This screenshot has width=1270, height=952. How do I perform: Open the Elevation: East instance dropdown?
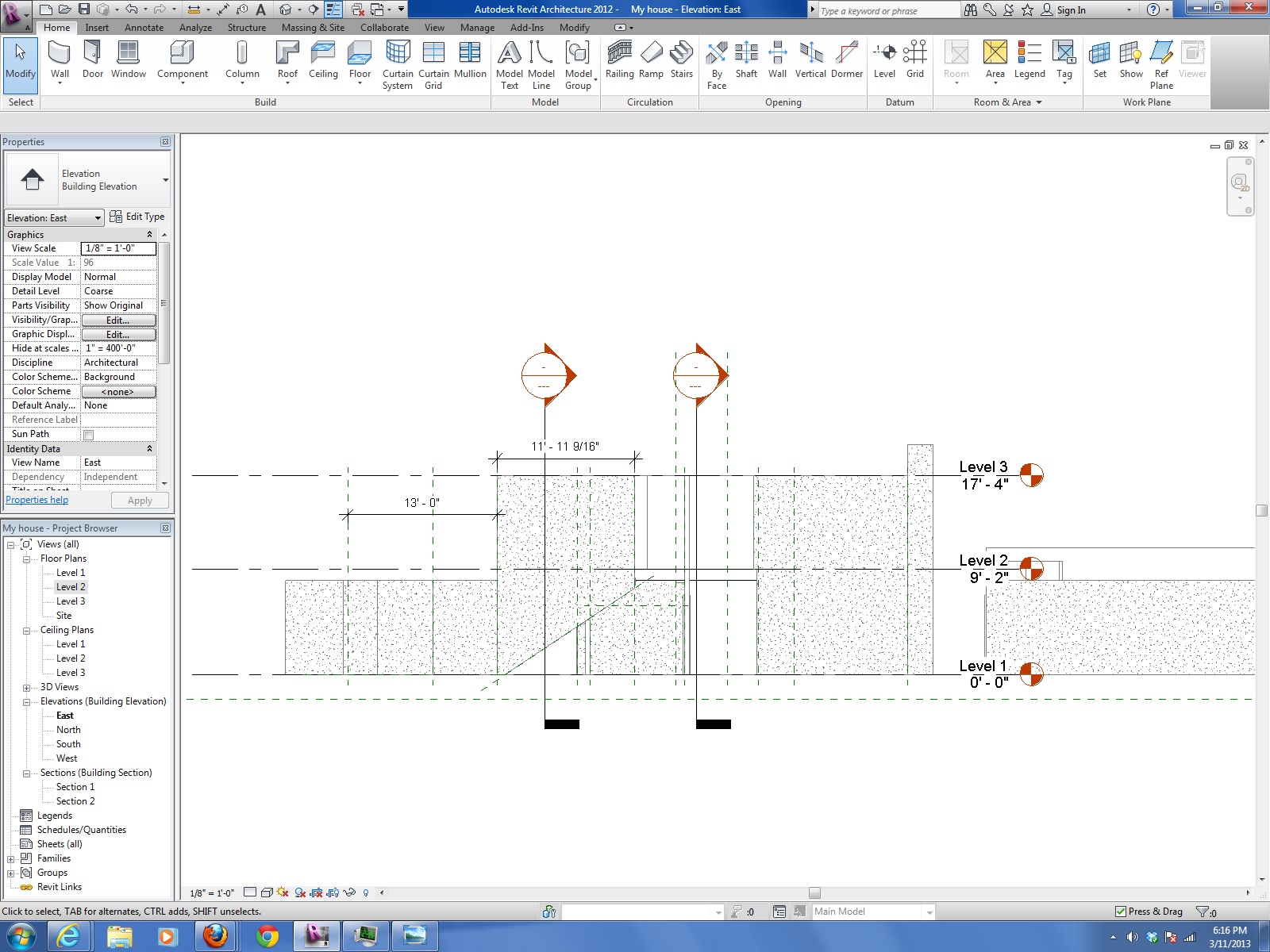[54, 218]
